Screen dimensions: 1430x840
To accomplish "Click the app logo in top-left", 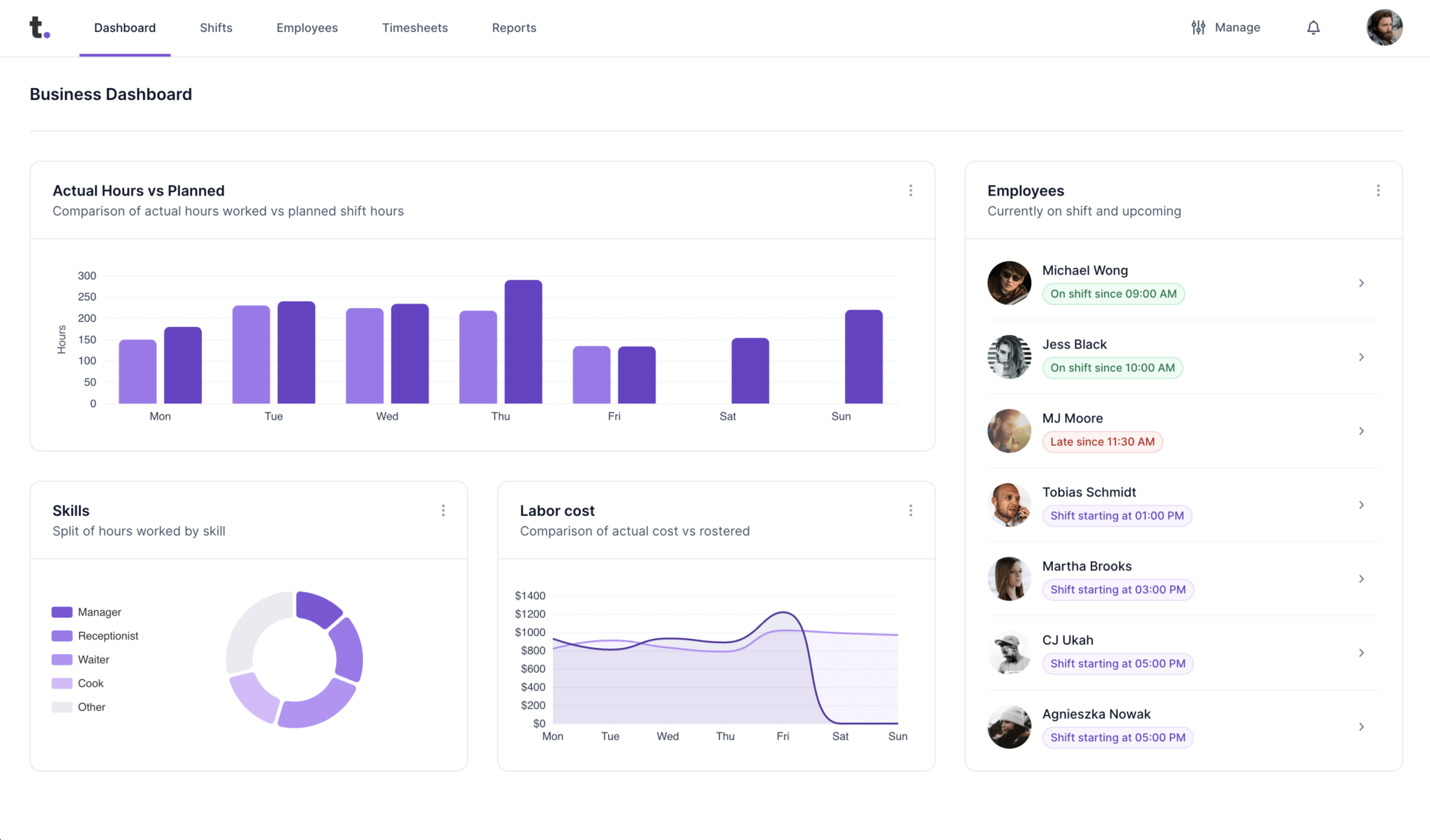I will 39,28.
